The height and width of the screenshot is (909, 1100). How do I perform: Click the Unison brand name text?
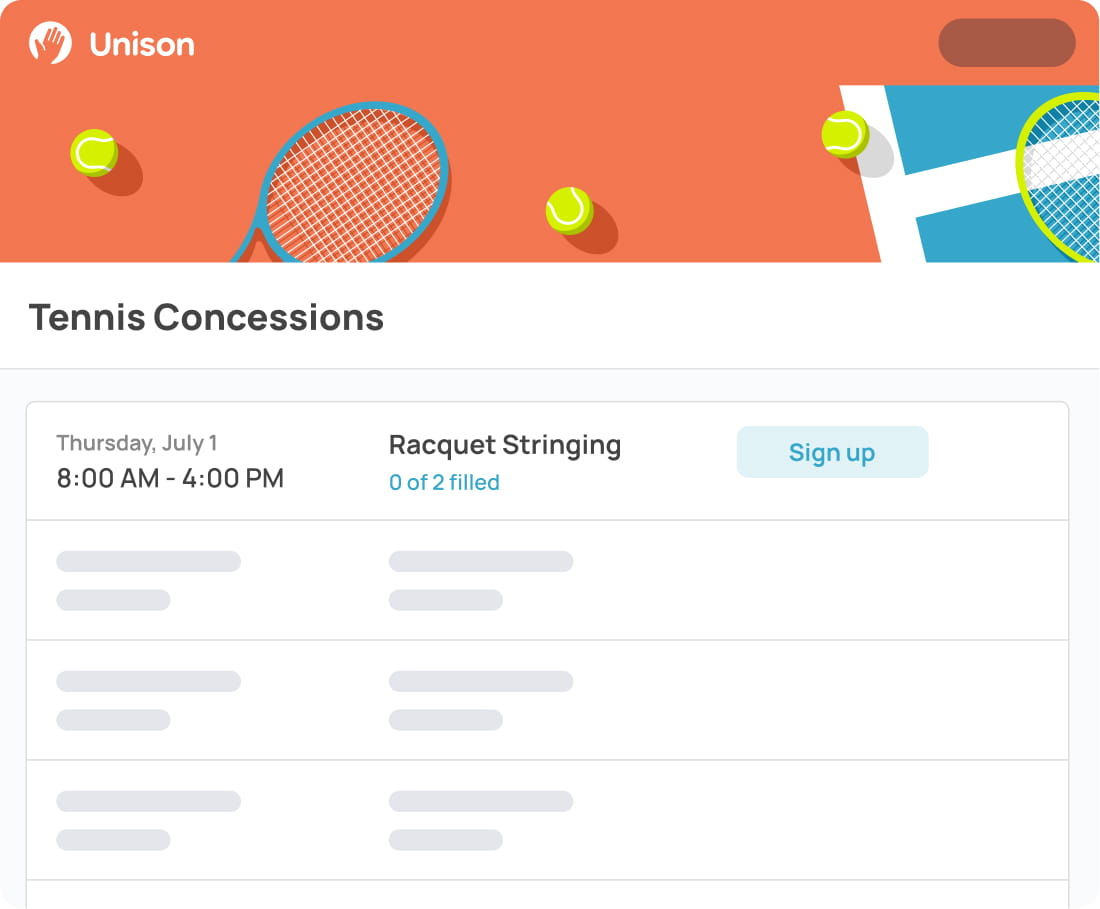(x=141, y=45)
